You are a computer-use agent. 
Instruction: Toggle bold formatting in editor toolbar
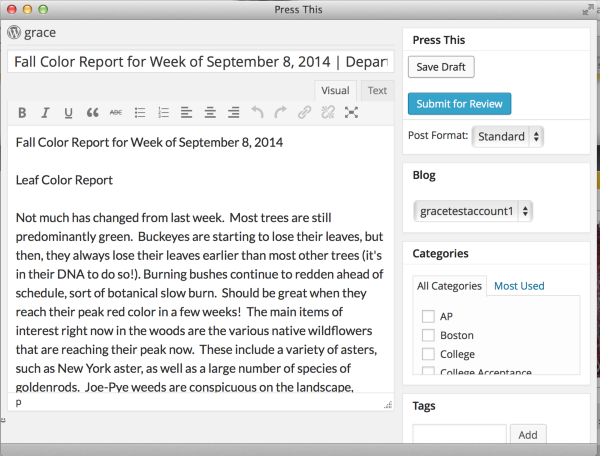pos(21,112)
